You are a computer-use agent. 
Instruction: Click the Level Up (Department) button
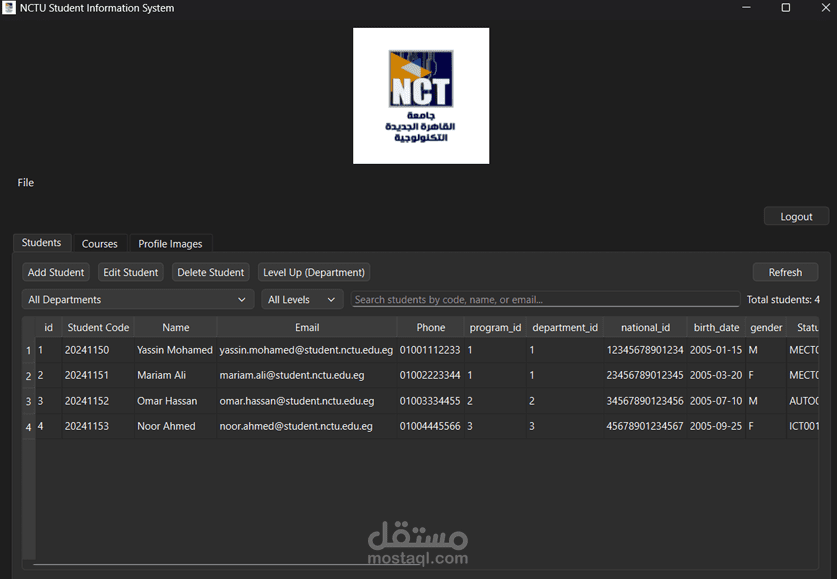tap(313, 271)
